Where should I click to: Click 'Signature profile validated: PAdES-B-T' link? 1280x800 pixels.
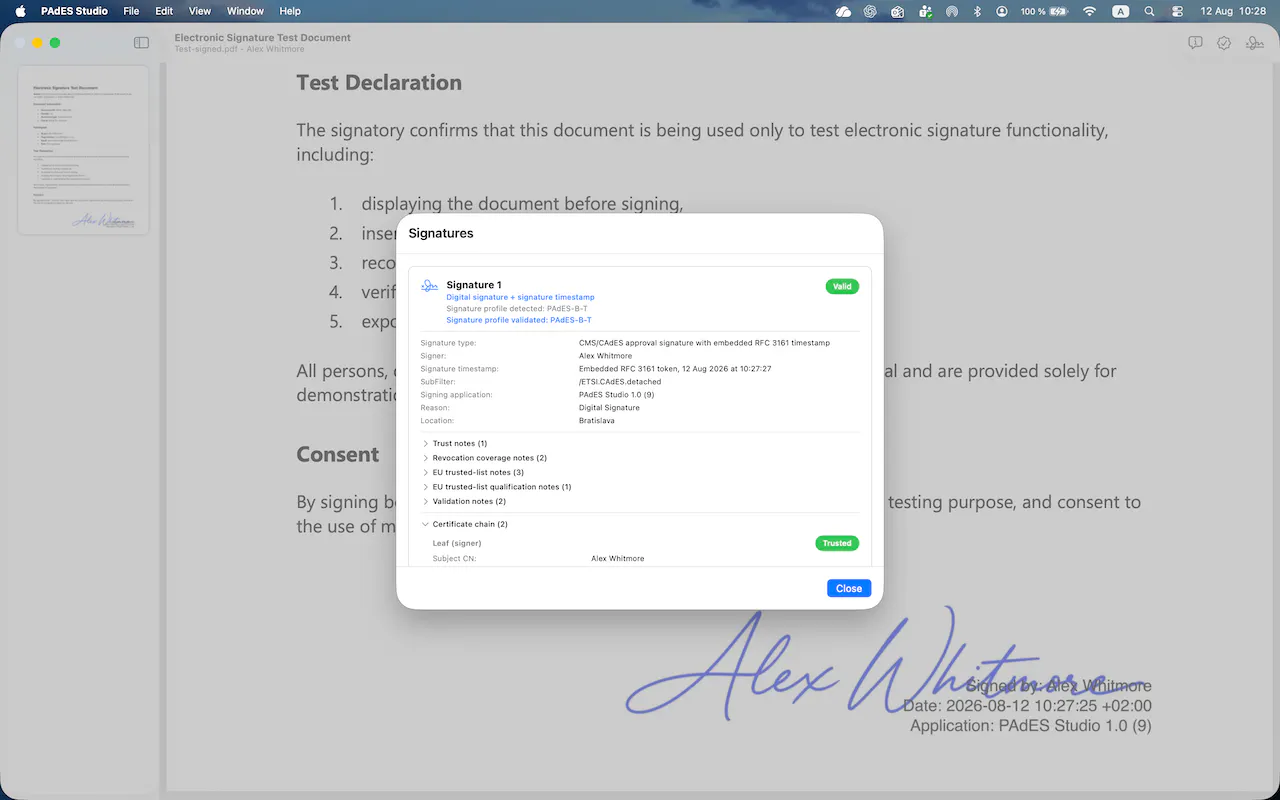coord(519,320)
